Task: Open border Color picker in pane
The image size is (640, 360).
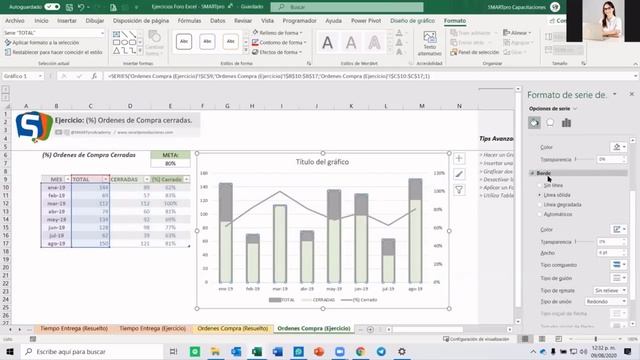Action: [x=619, y=229]
